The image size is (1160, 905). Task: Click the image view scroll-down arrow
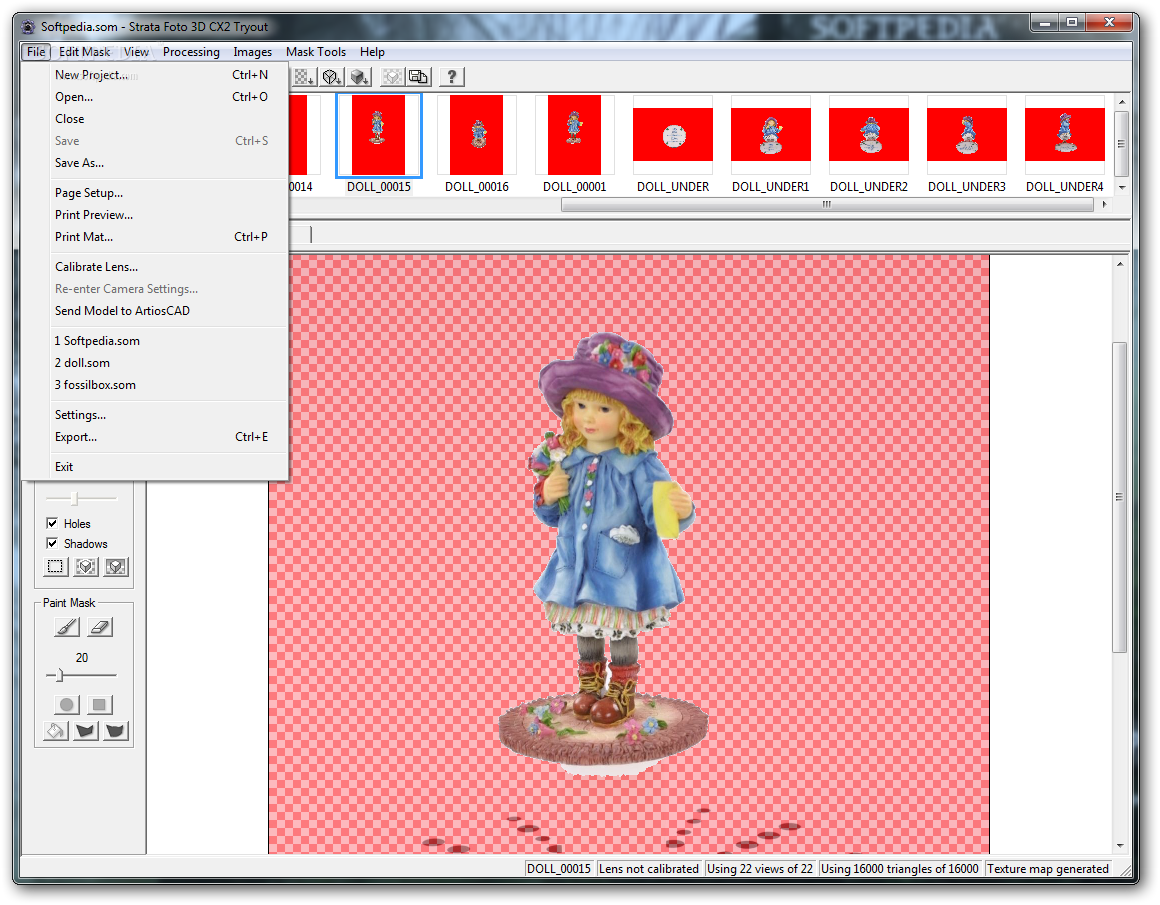(x=1120, y=845)
